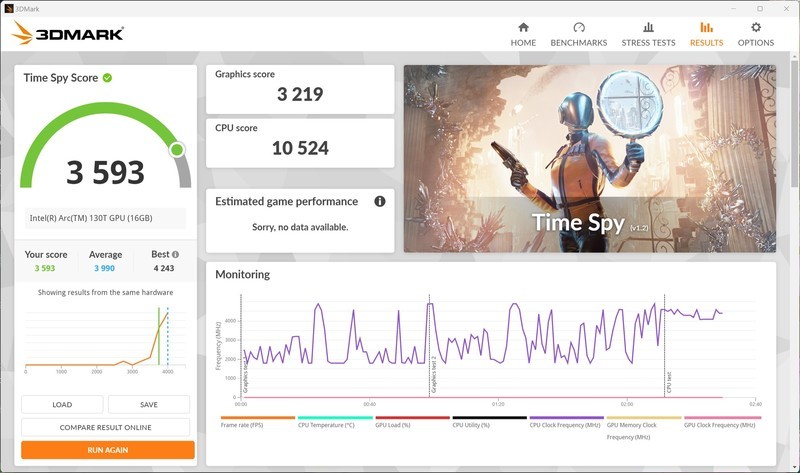Click the 3DMark title bar app icon
The width and height of the screenshot is (800, 473).
click(9, 9)
